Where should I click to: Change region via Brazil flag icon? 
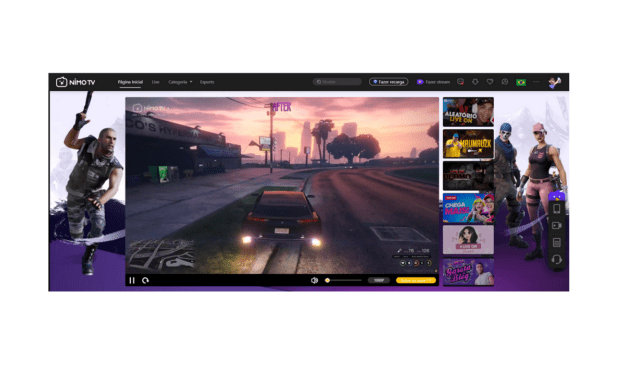(x=521, y=82)
